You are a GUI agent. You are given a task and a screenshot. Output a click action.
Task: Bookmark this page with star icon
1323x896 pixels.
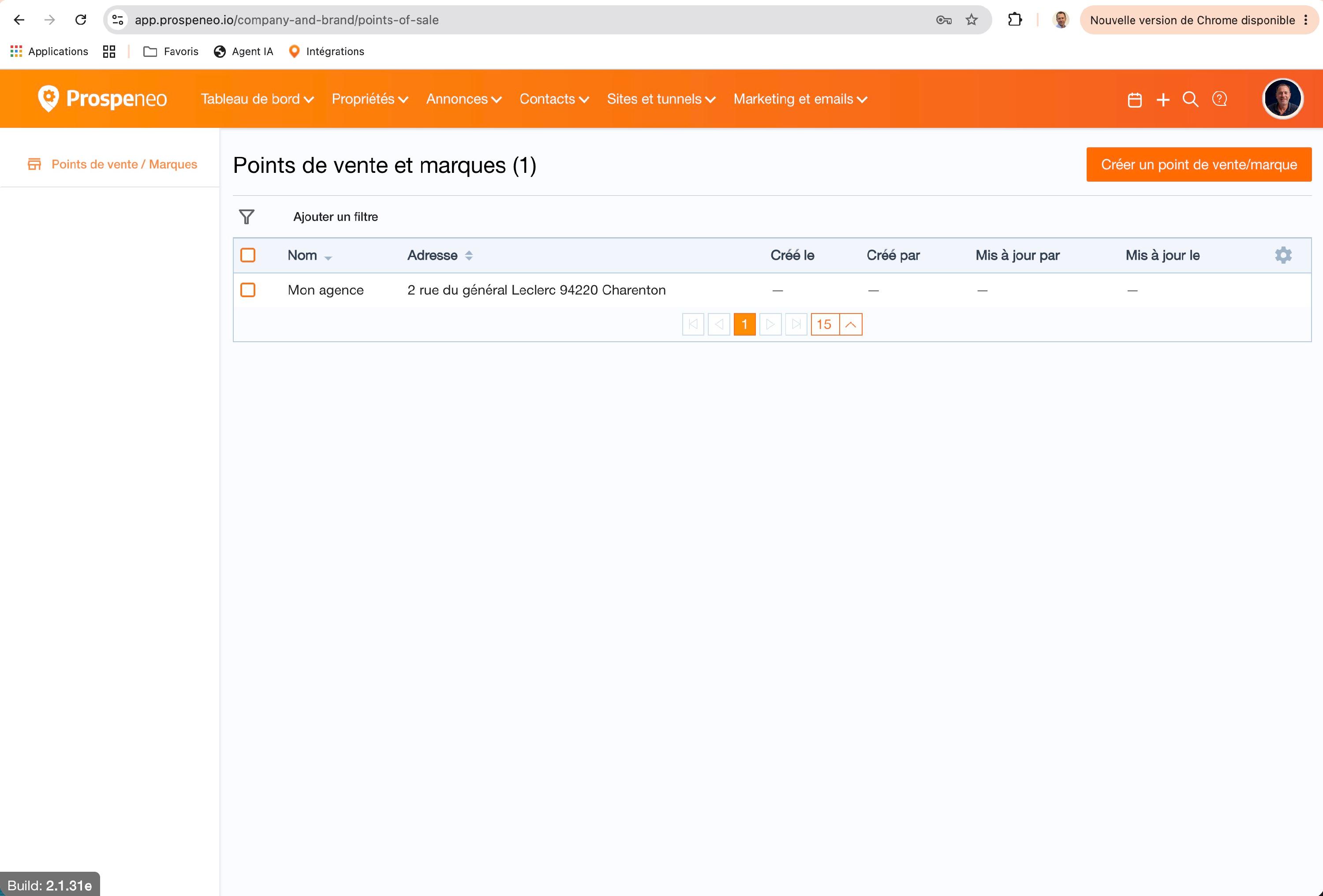coord(972,20)
